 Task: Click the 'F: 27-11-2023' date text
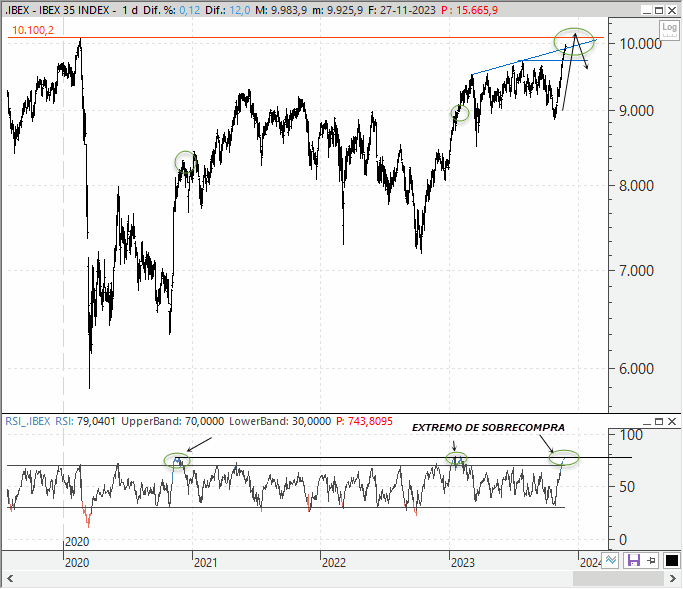pyautogui.click(x=402, y=10)
